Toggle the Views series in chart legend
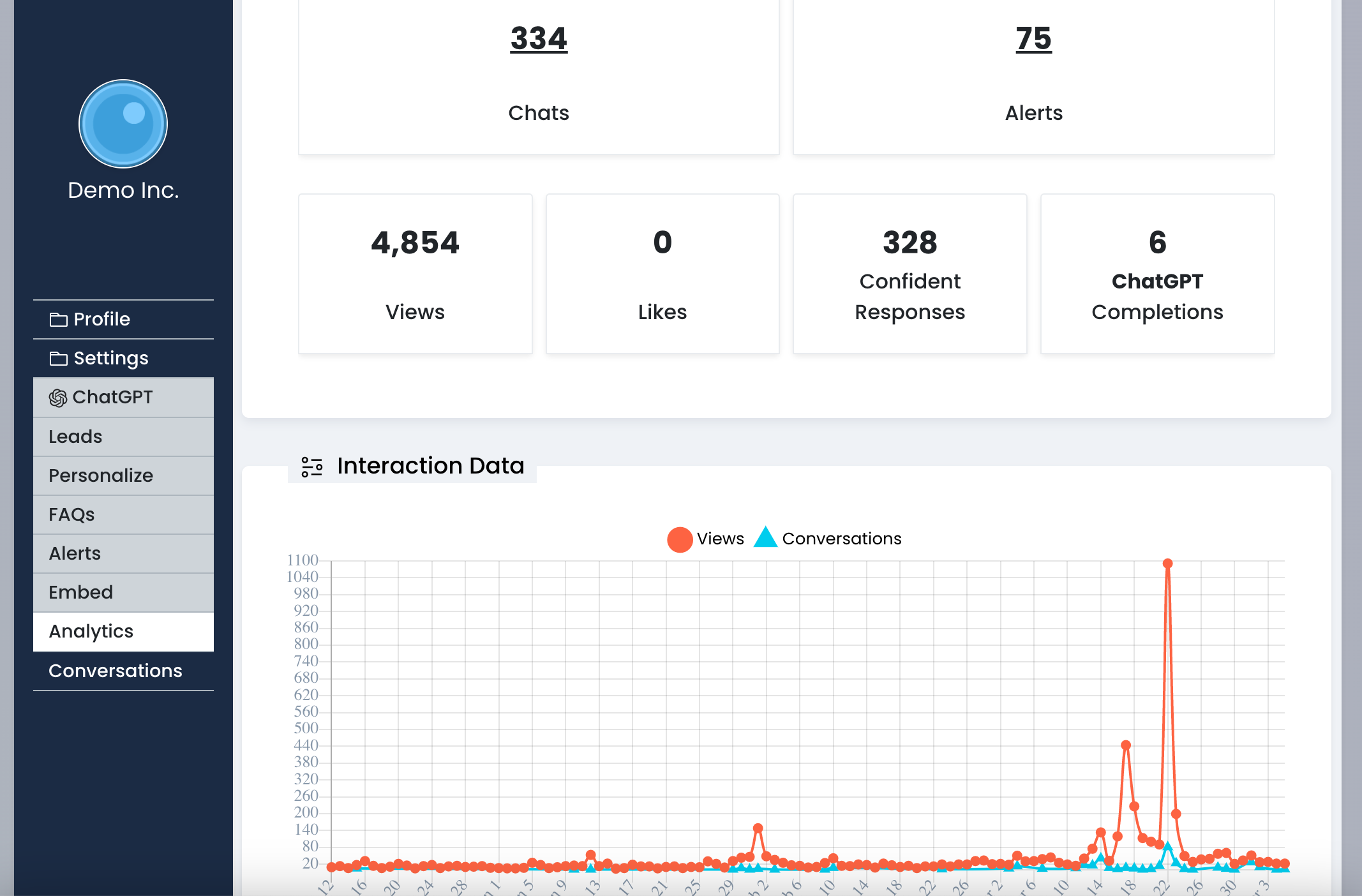This screenshot has width=1362, height=896. (705, 539)
